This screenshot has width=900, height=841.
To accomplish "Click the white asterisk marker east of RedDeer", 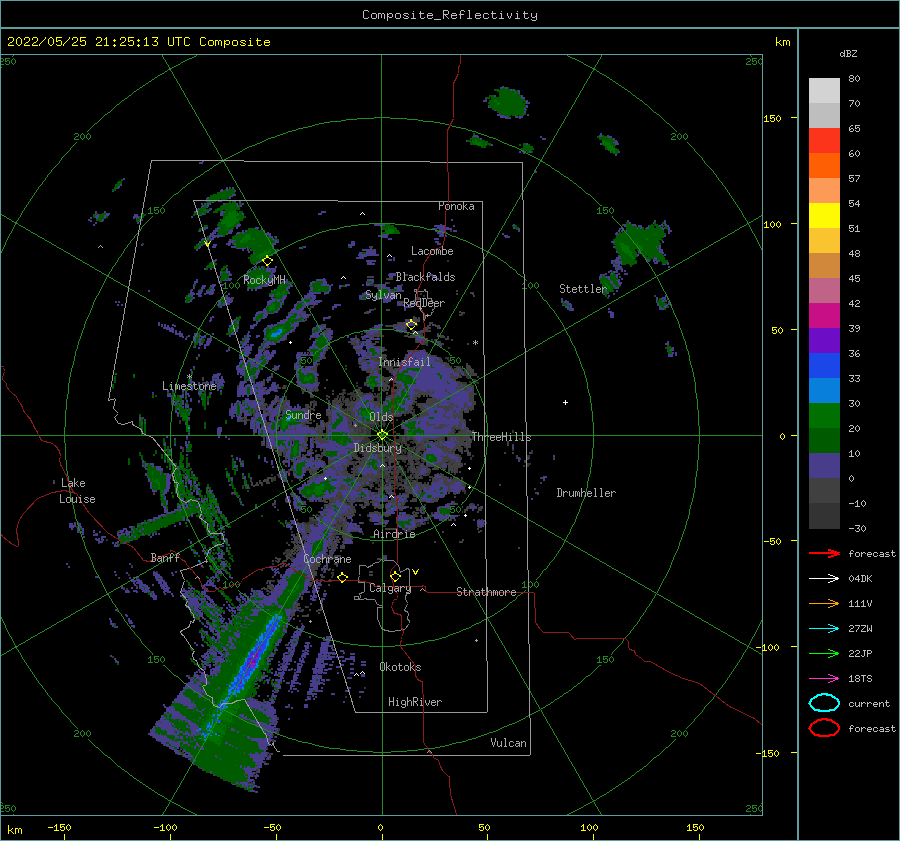I will (476, 343).
